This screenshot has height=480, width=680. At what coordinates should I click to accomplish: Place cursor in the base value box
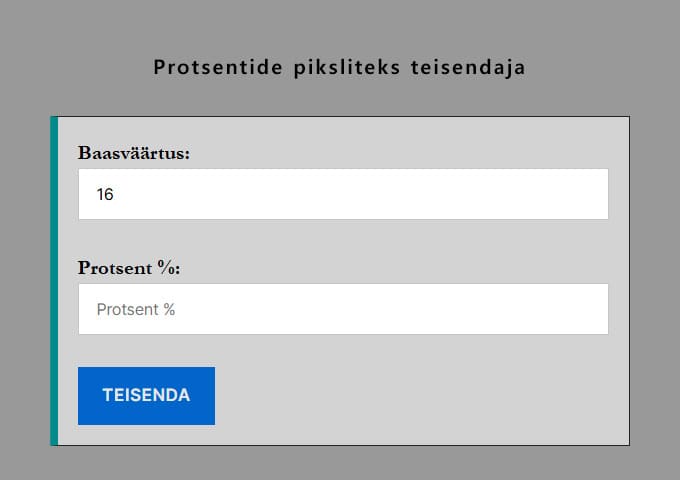coord(300,194)
